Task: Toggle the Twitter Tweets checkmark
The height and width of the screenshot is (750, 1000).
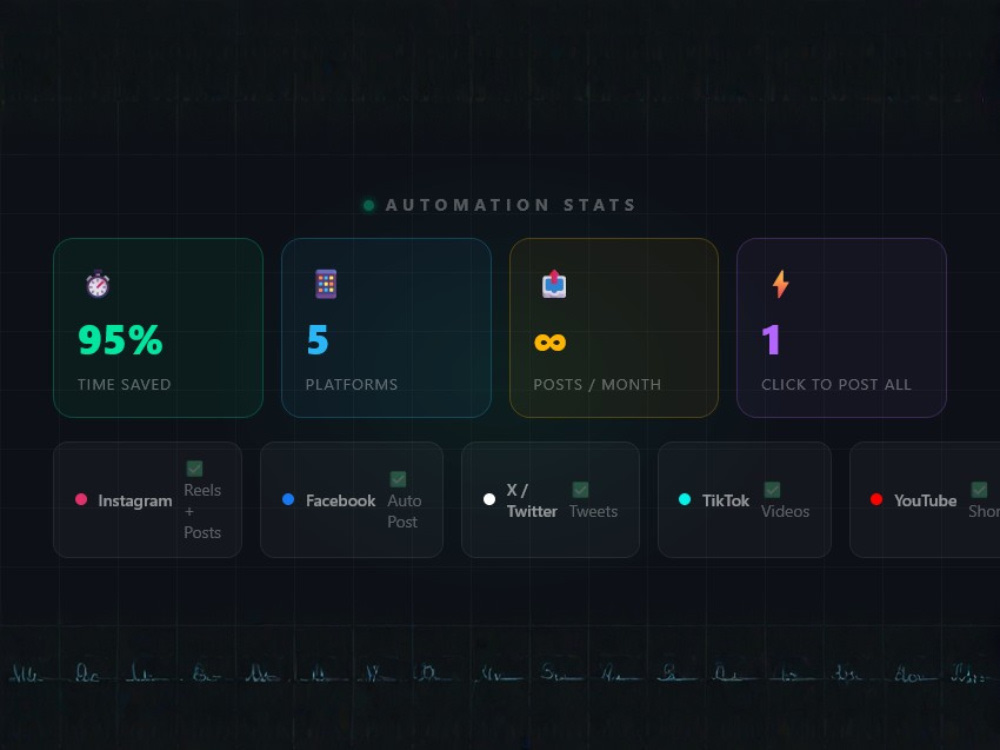Action: 580,490
